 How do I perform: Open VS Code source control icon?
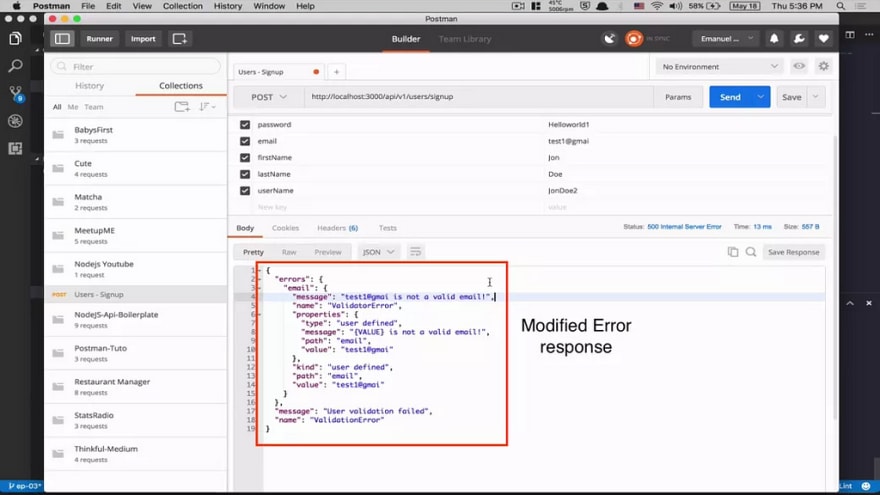point(15,93)
